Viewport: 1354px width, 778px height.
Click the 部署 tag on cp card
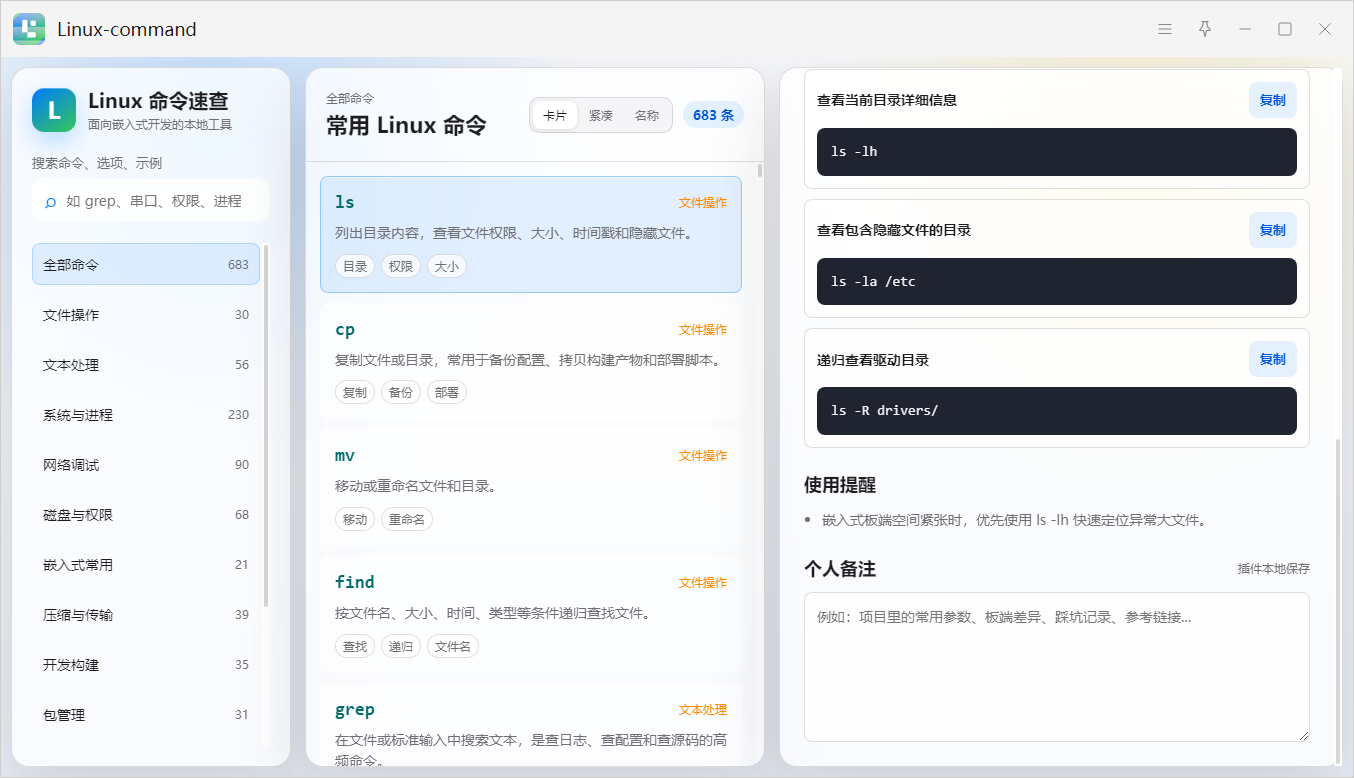tap(447, 393)
